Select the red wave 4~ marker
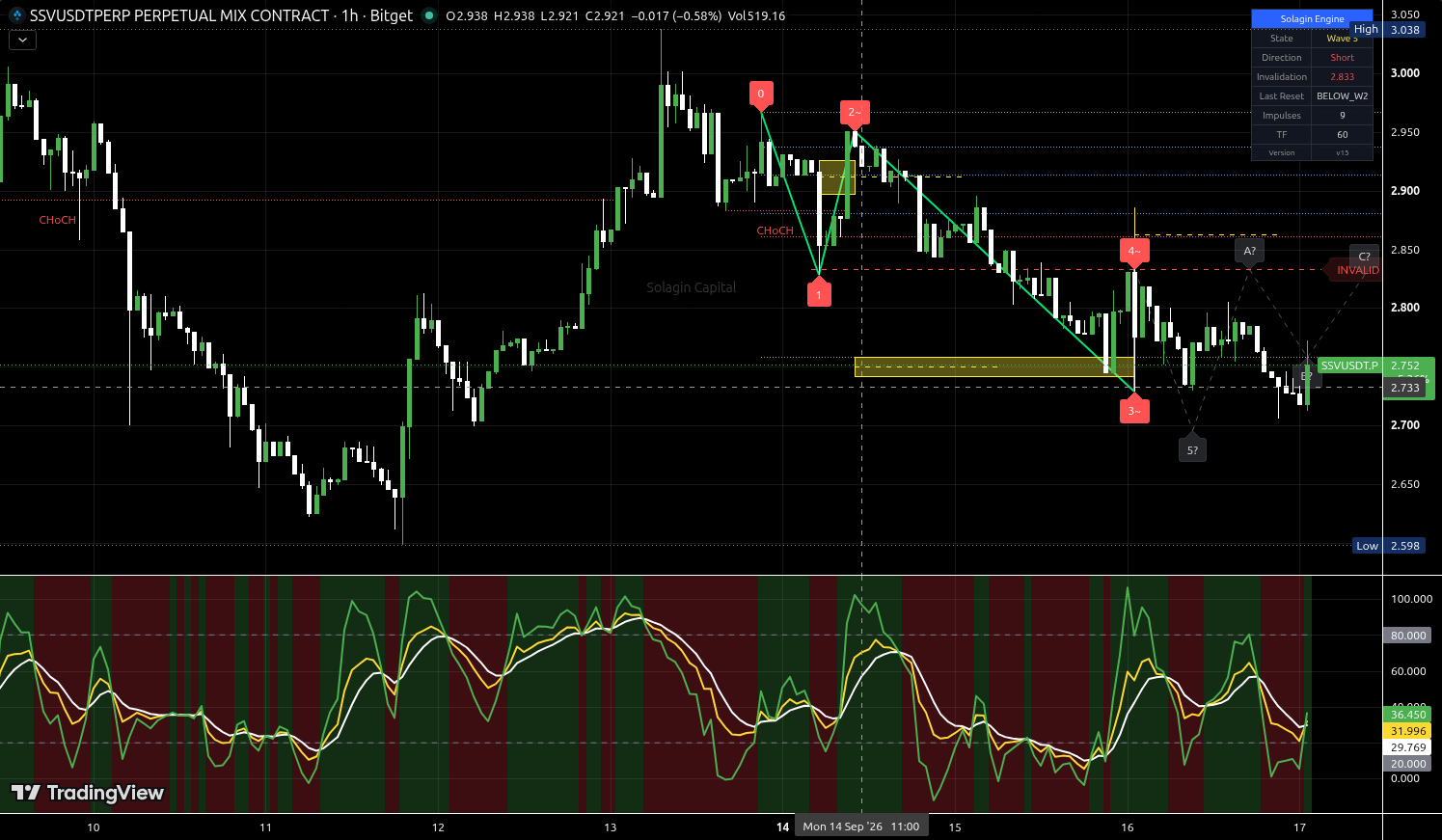Viewport: 1442px width, 840px height. point(1134,251)
